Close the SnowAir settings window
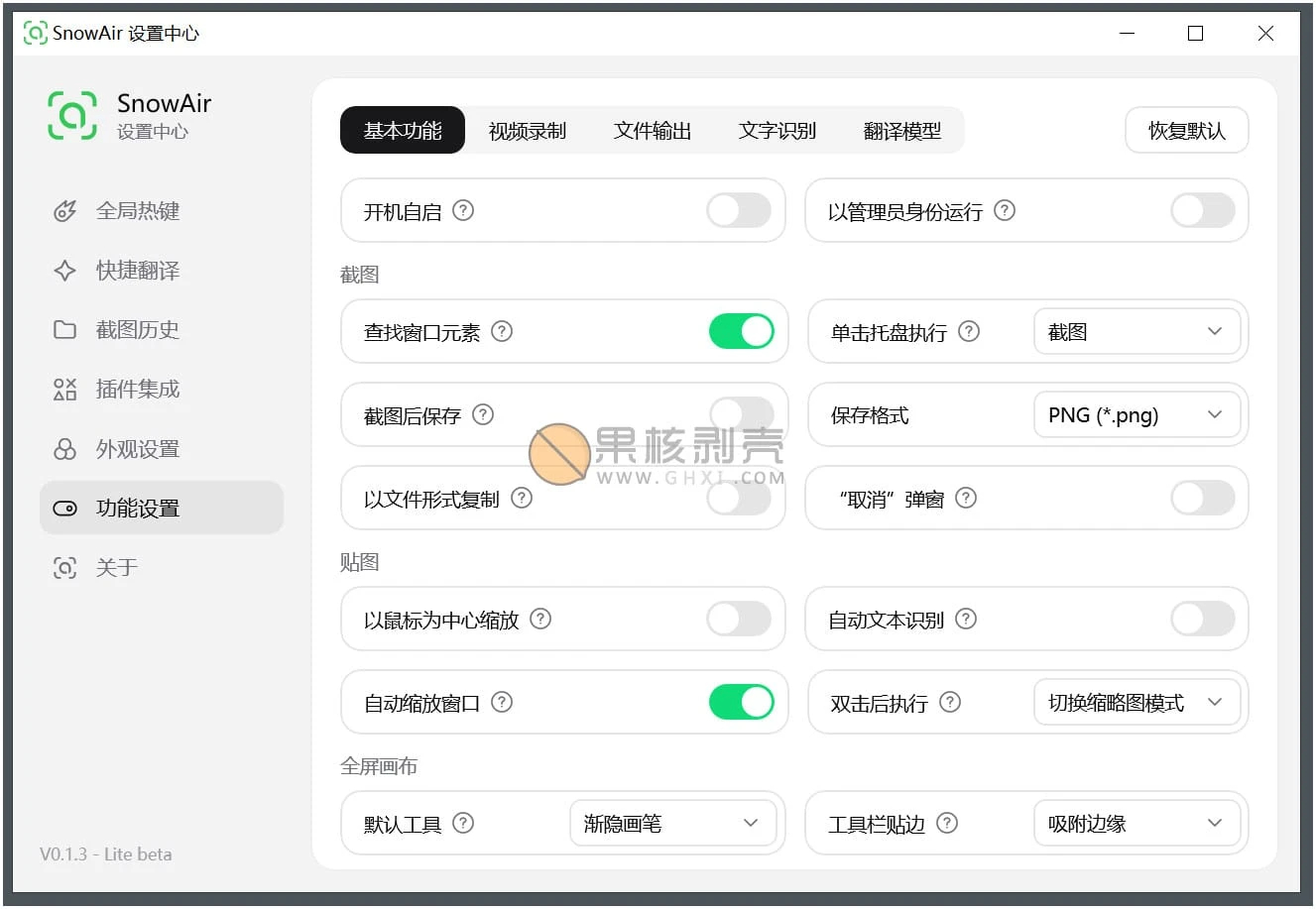Image resolution: width=1316 pixels, height=909 pixels. pos(1265,33)
